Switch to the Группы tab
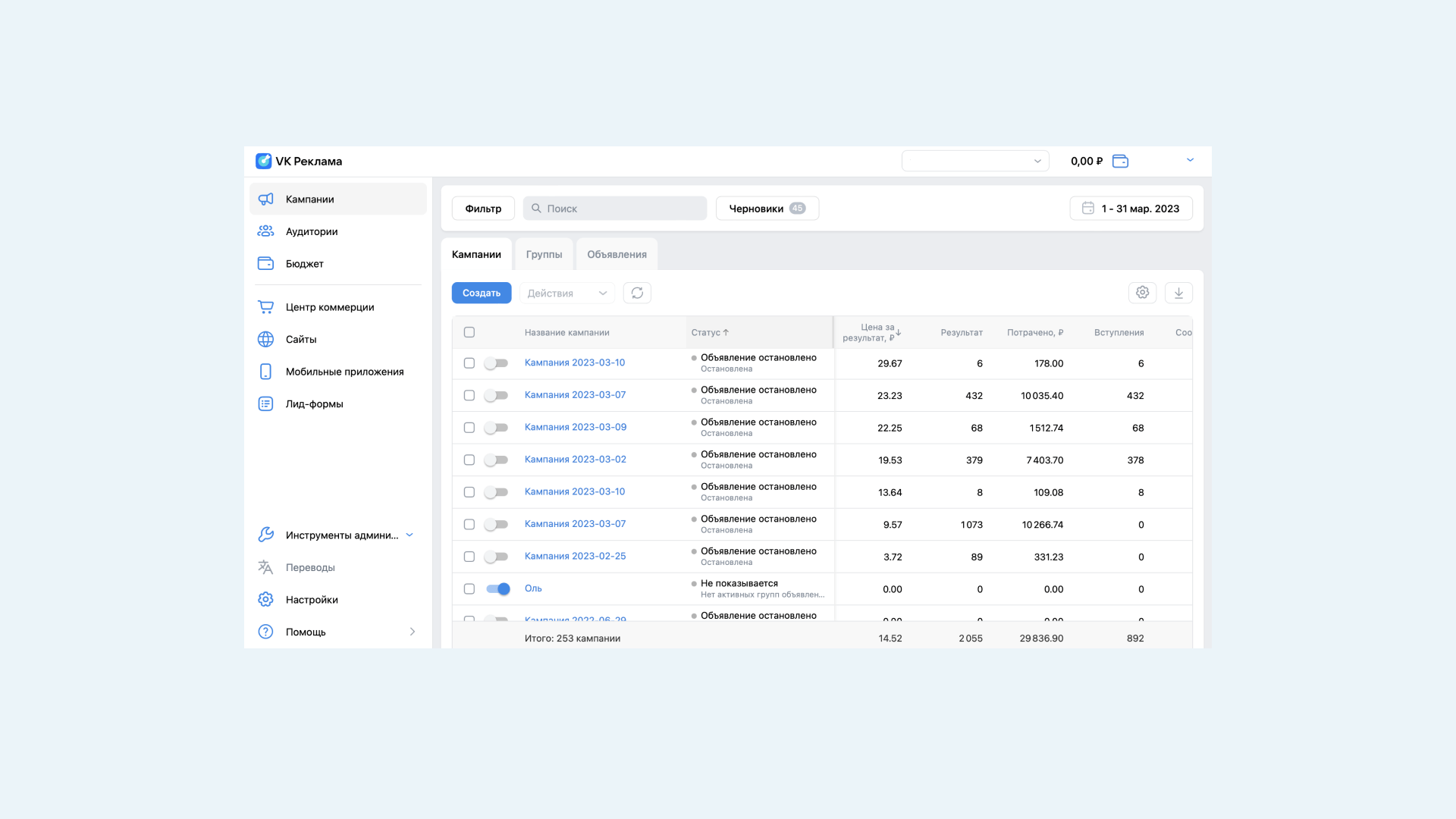 (x=544, y=254)
